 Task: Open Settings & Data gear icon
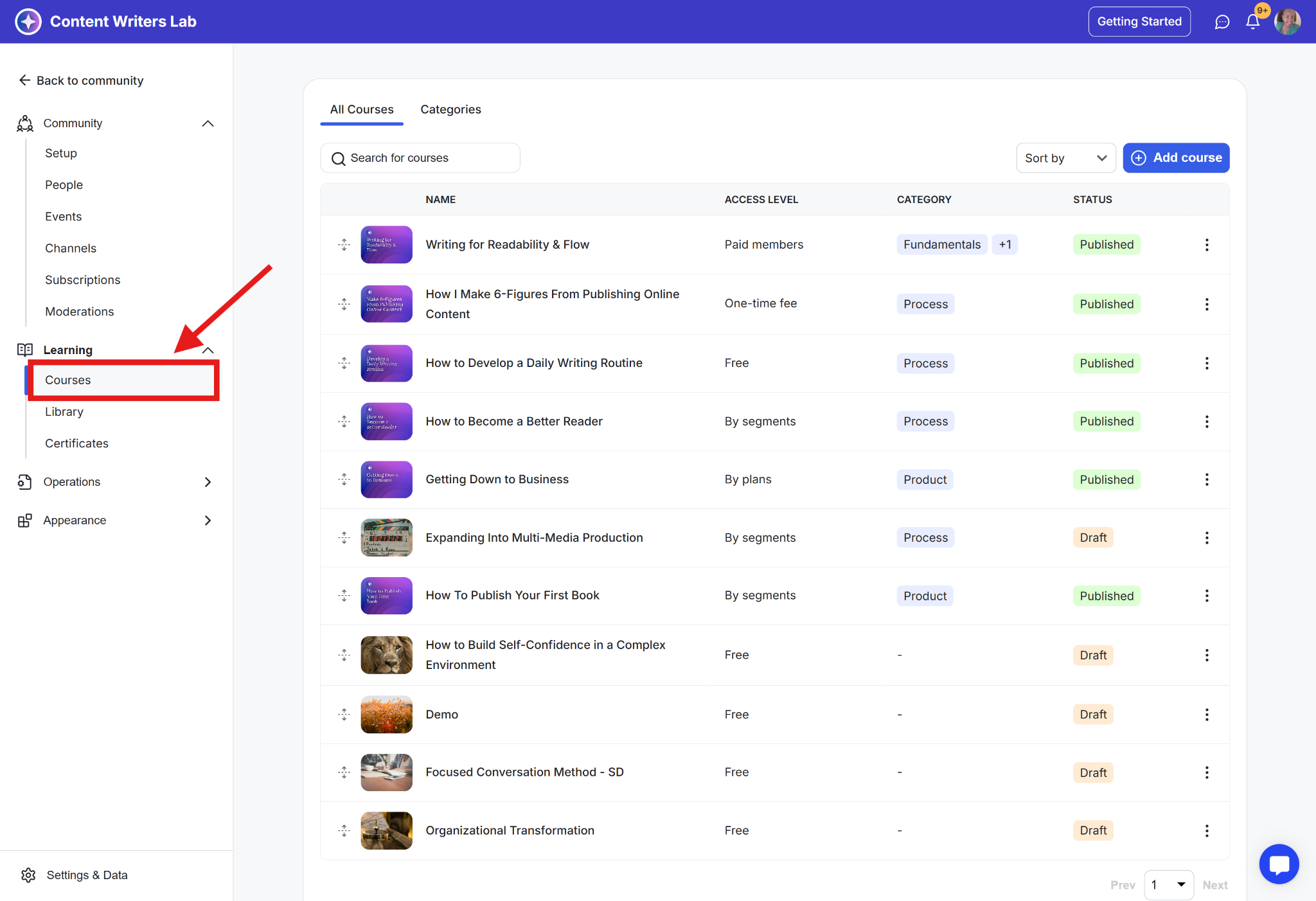click(x=28, y=875)
